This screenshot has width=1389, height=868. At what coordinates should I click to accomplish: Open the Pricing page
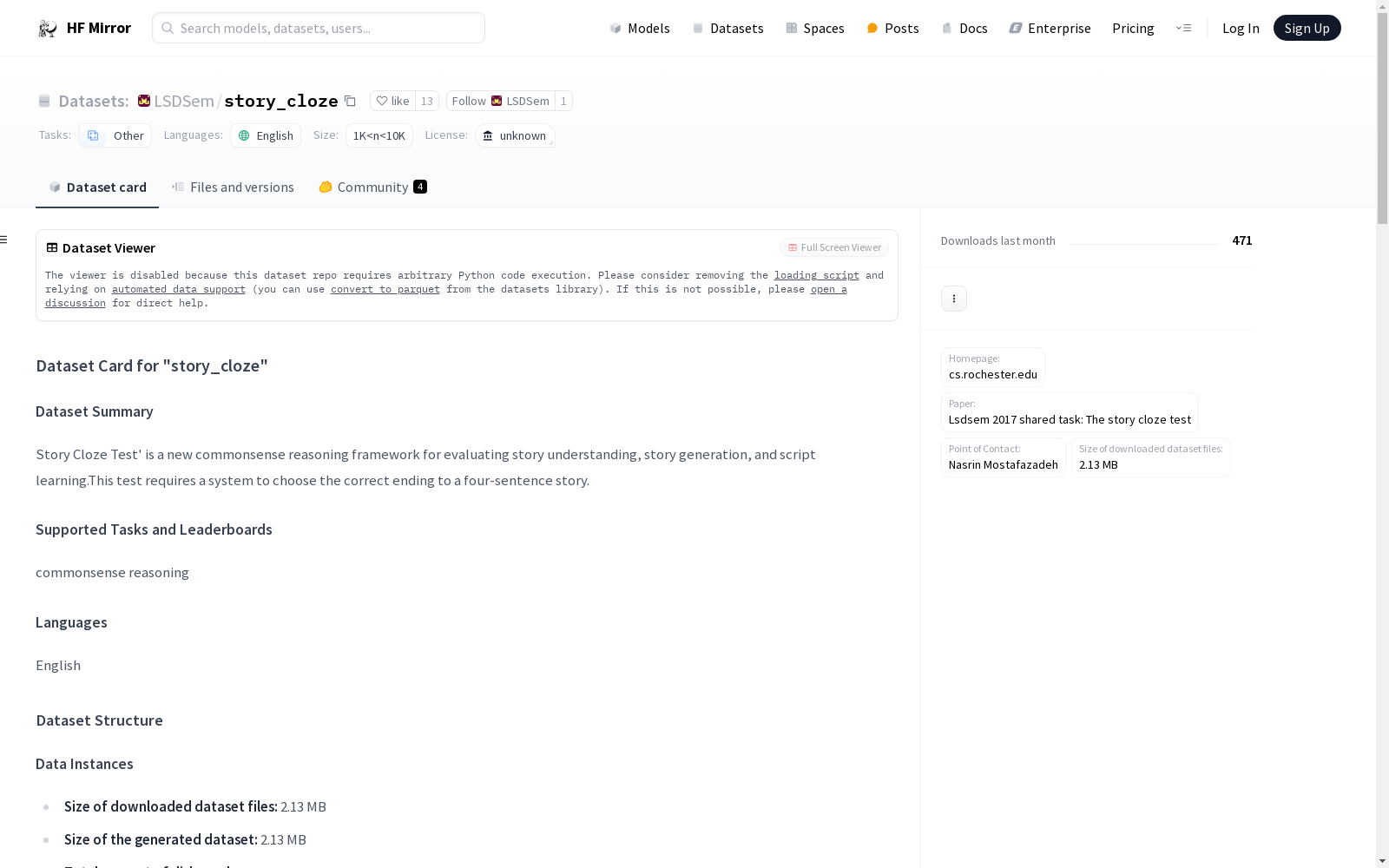click(x=1133, y=28)
